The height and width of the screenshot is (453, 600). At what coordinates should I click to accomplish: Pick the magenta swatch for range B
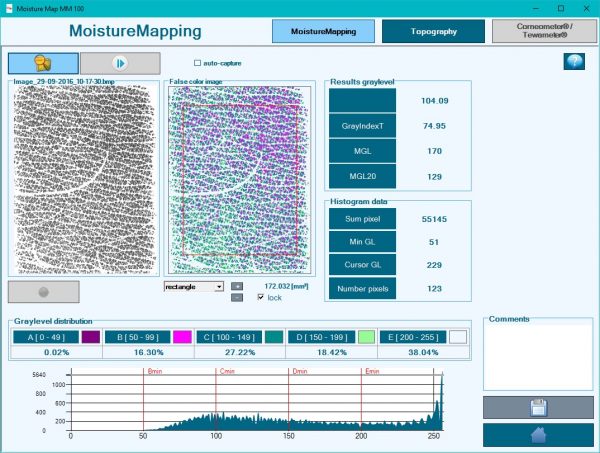(181, 337)
